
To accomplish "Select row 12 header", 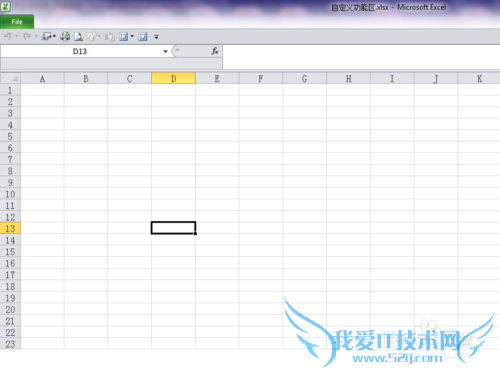I will coord(10,217).
